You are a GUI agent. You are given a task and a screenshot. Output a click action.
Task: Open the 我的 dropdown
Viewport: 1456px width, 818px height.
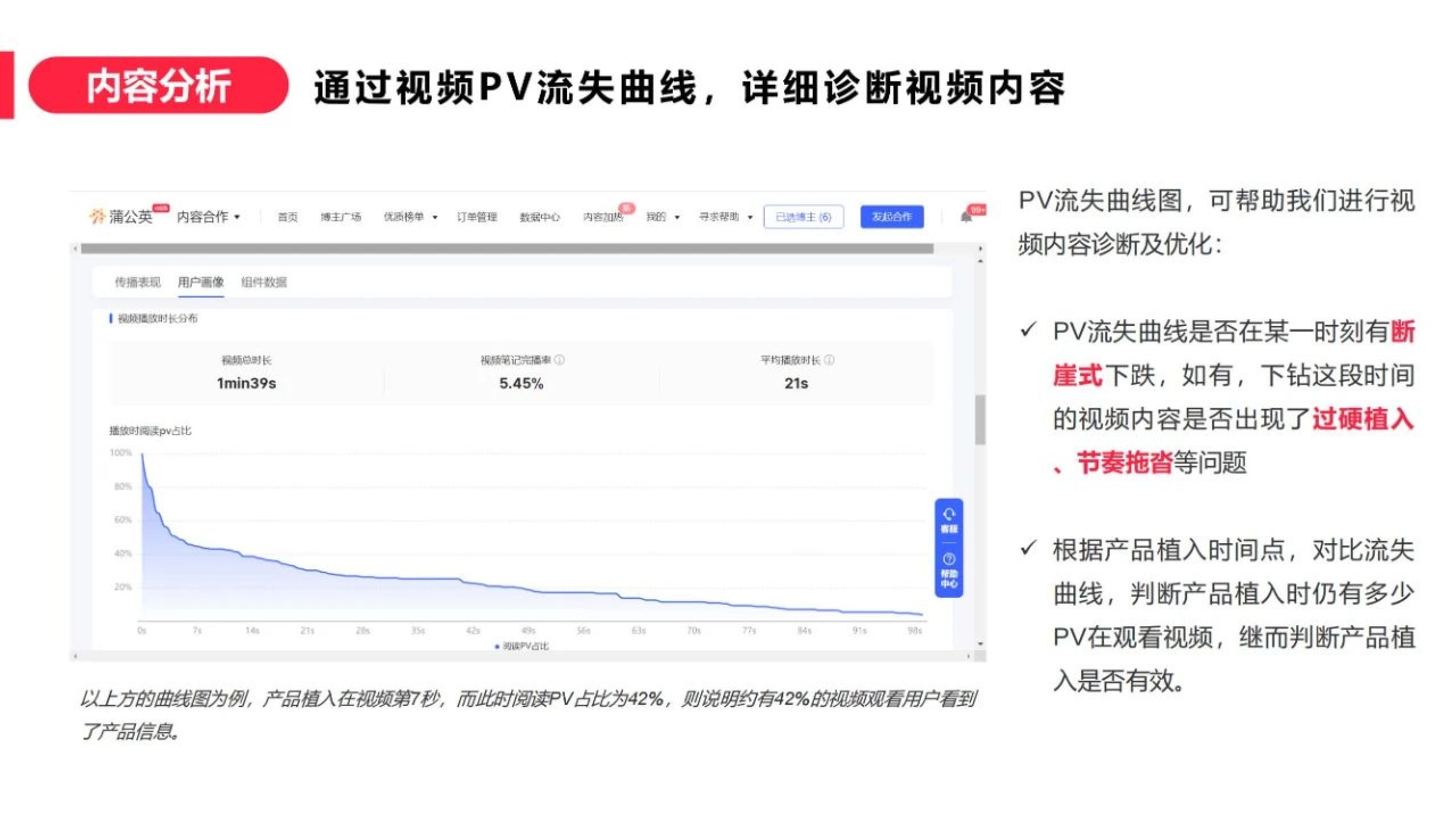664,217
